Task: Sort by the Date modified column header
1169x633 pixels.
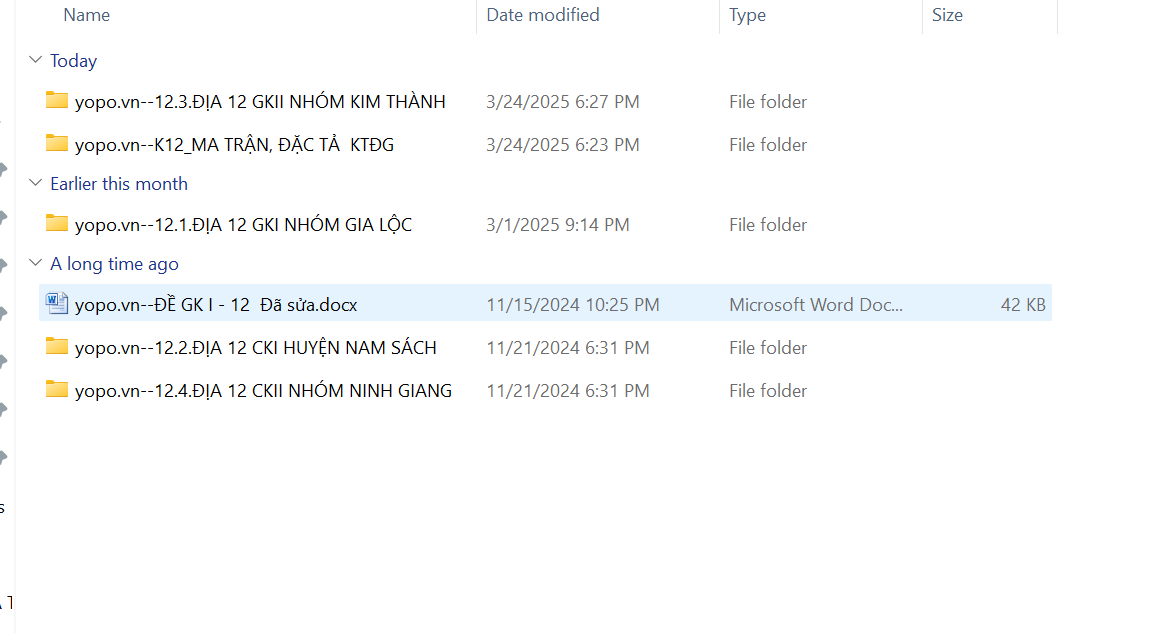Action: point(543,15)
